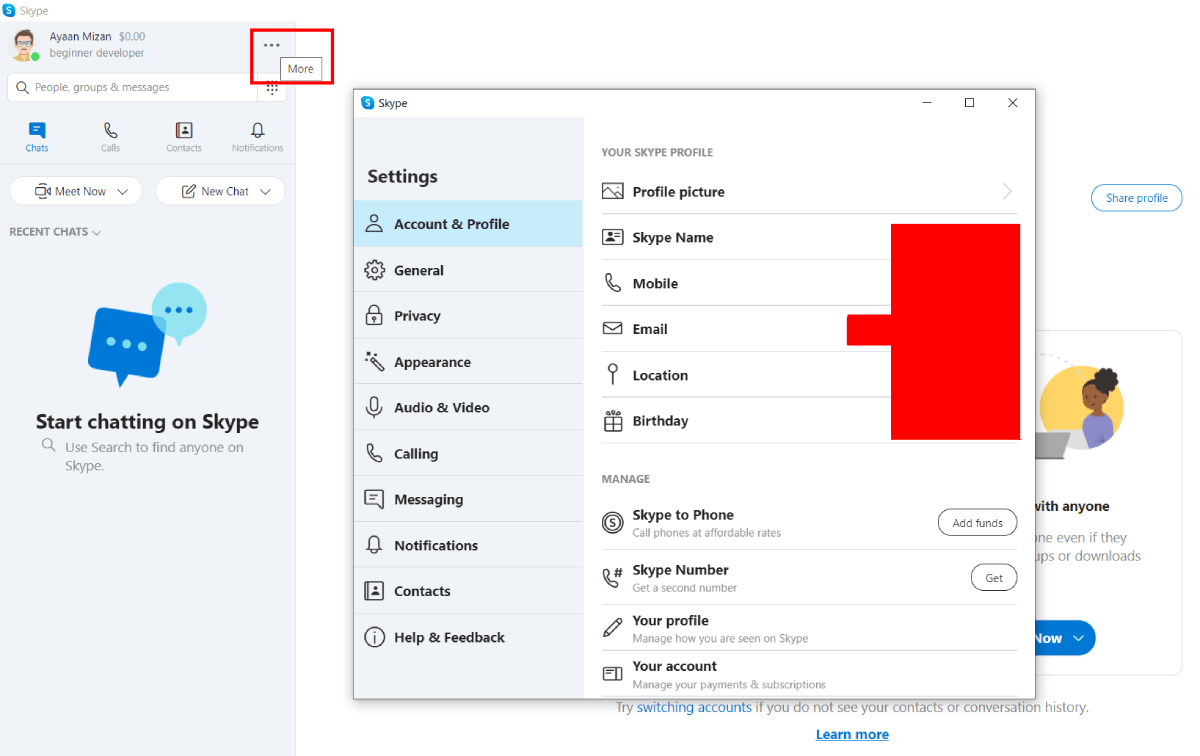The height and width of the screenshot is (756, 1200).
Task: Click the Birthday row
Action: [x=809, y=421]
